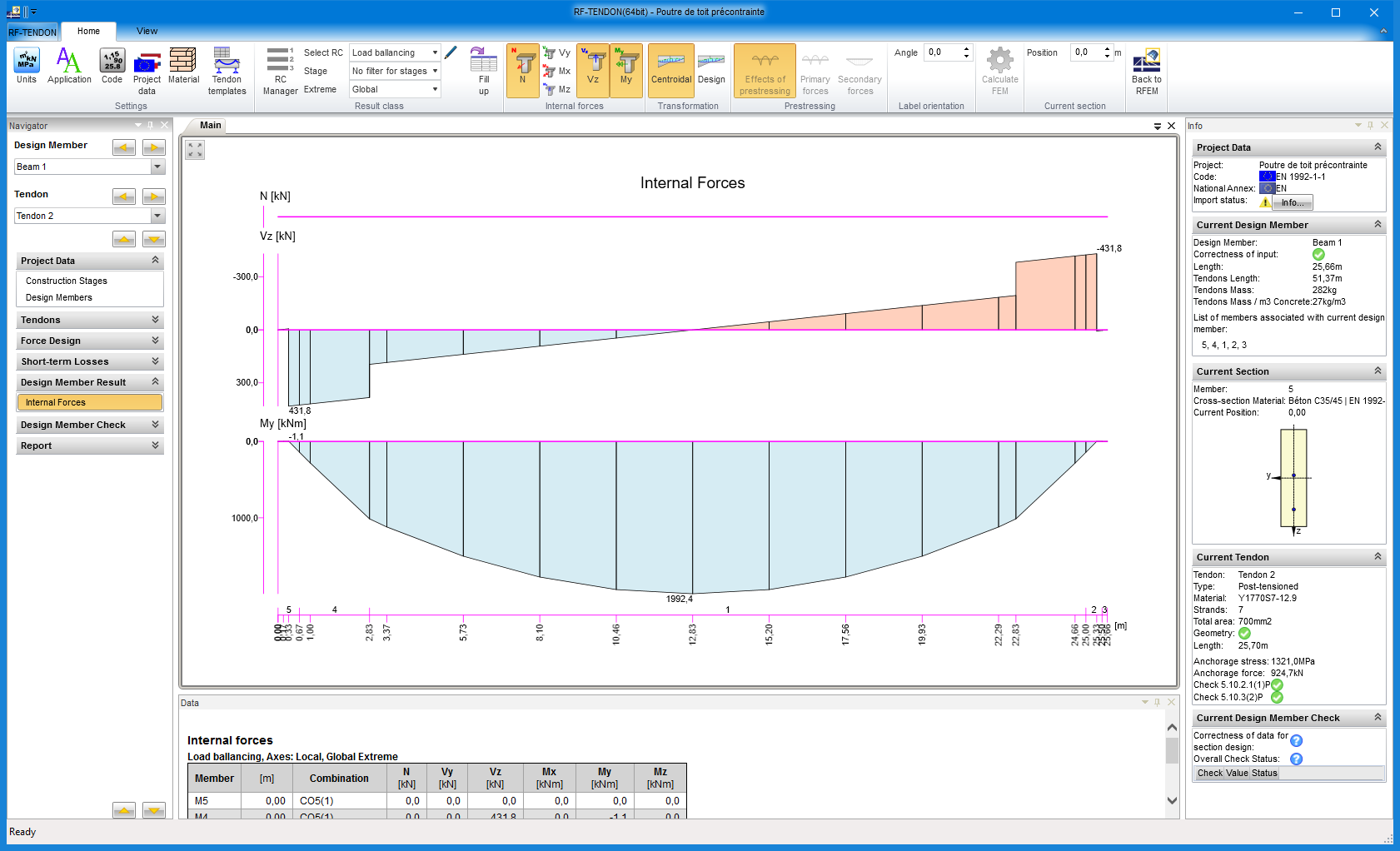Click Back to RFEM
Screen dimensions: 1400x851
pos(1147,71)
